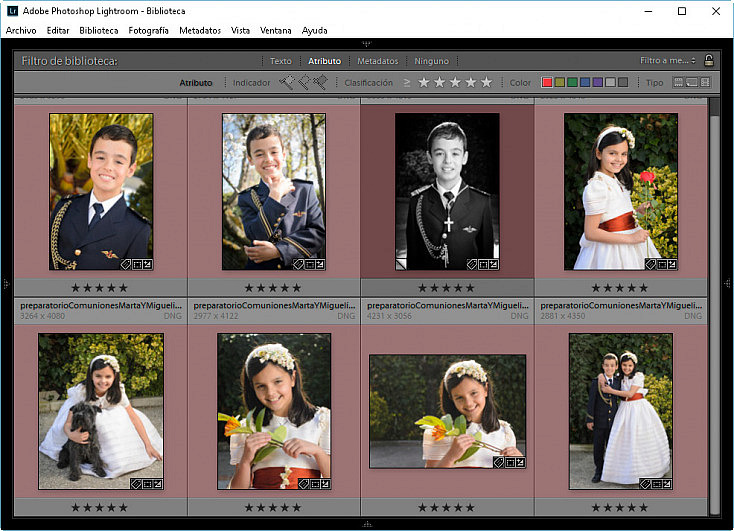Open the Fotografía menu
Screen dimensions: 734x531
(x=148, y=30)
